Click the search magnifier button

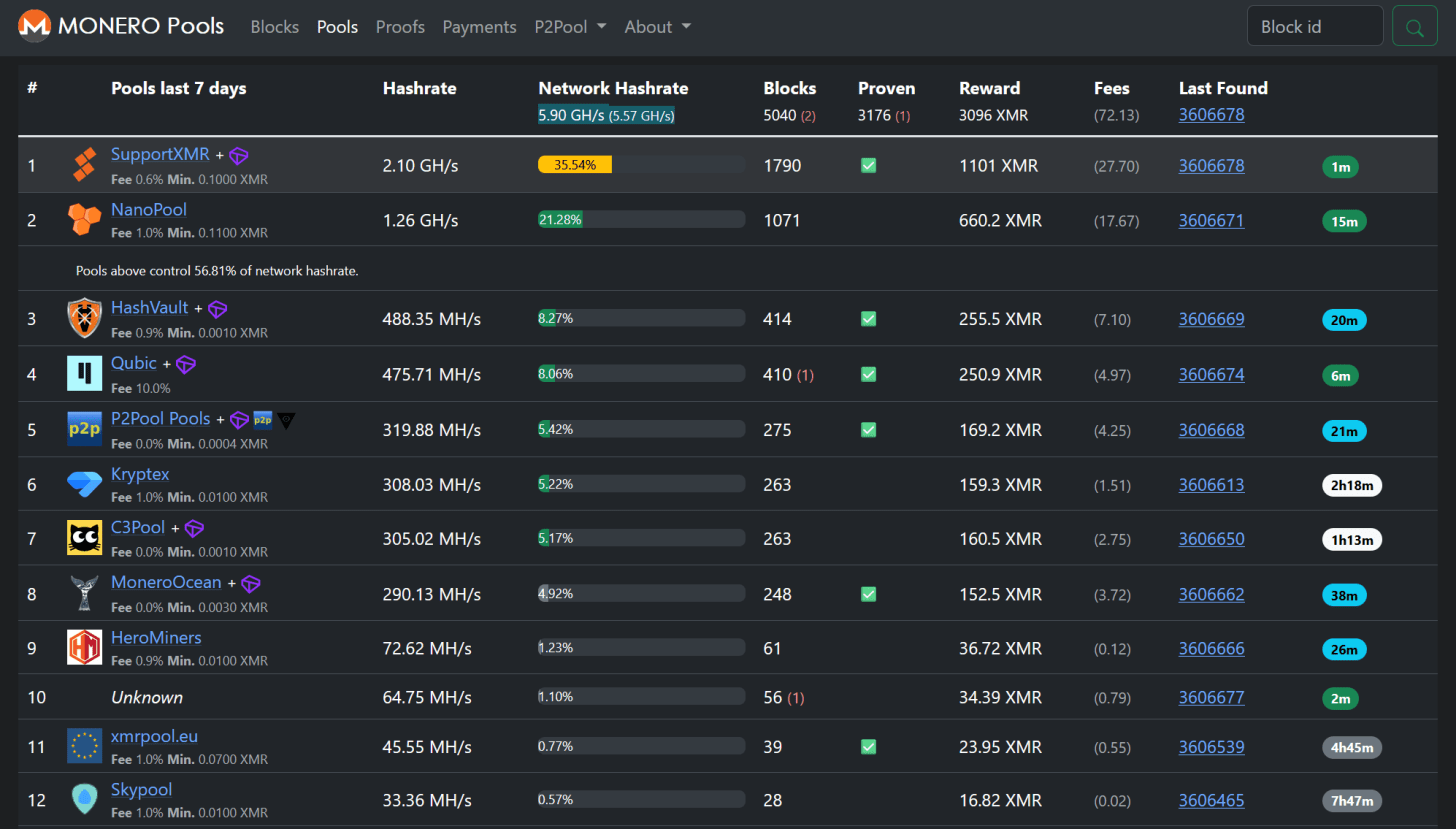(x=1415, y=26)
